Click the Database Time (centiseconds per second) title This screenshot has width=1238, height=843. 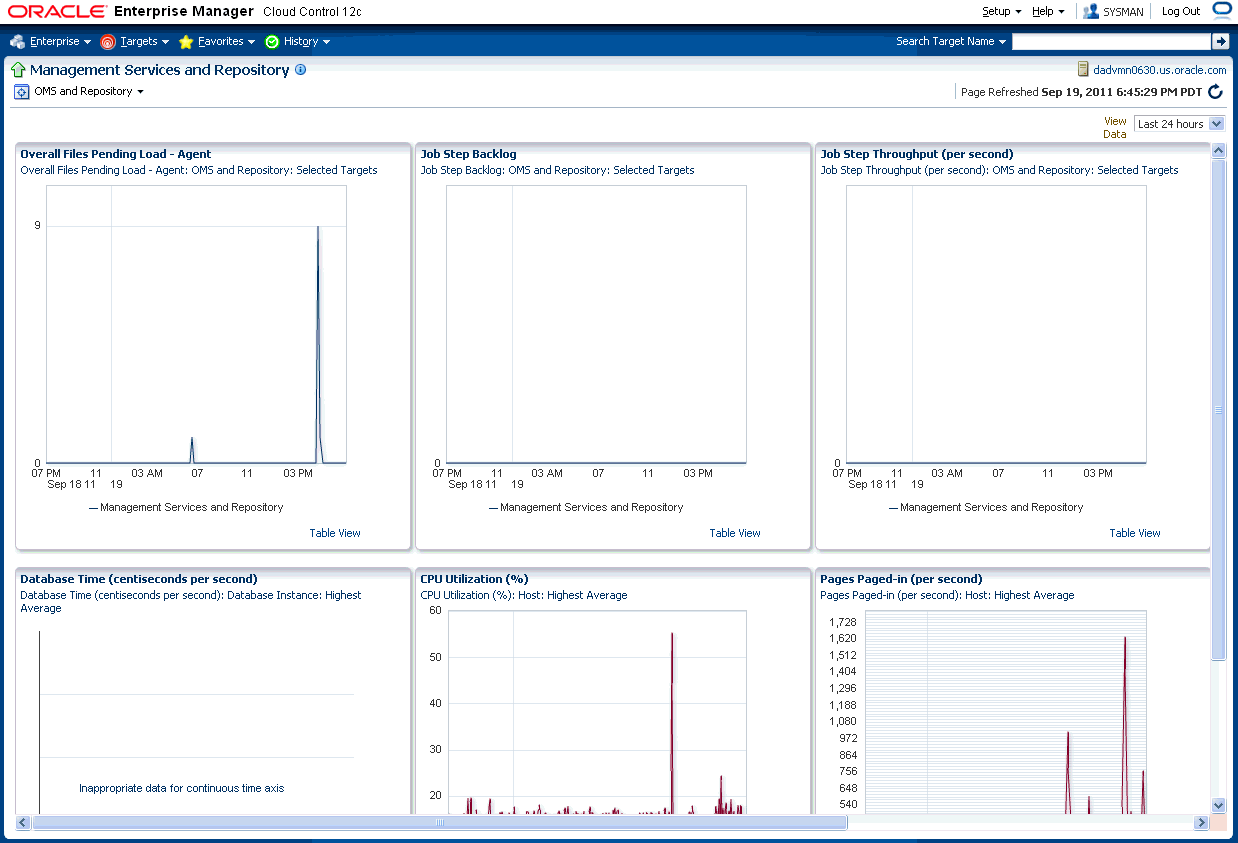coord(139,579)
